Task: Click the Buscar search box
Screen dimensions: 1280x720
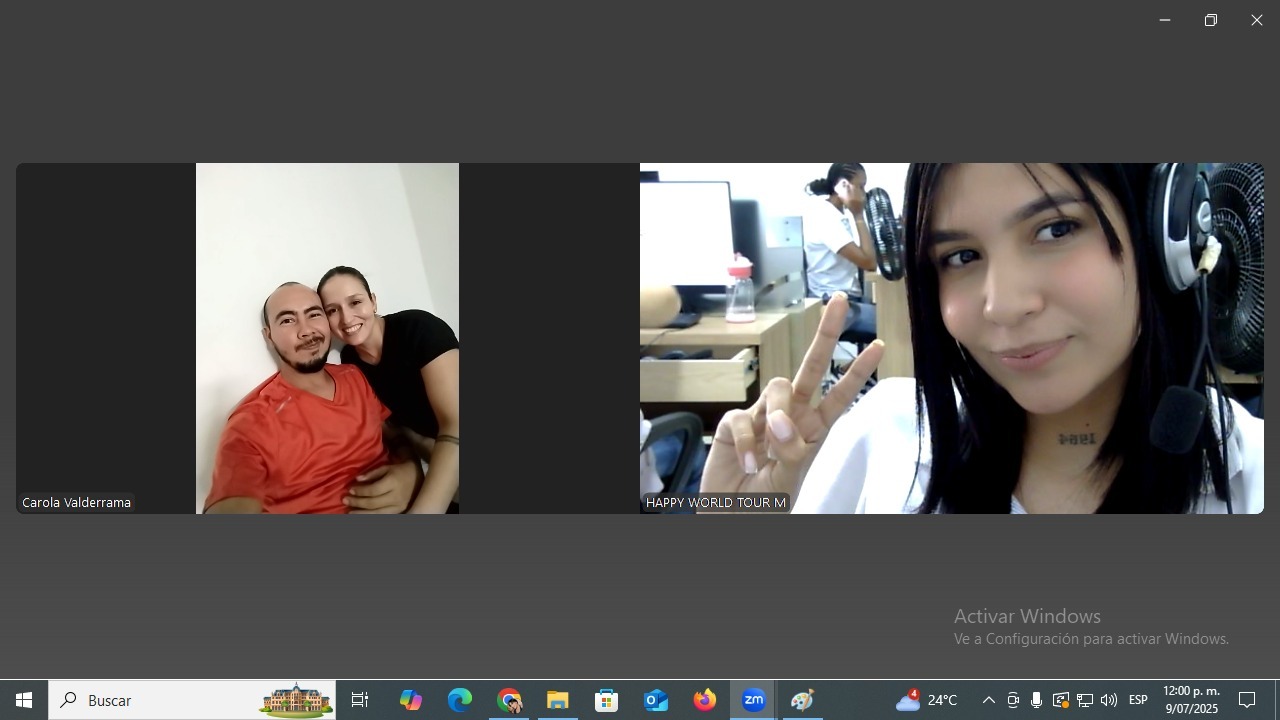Action: click(x=170, y=700)
